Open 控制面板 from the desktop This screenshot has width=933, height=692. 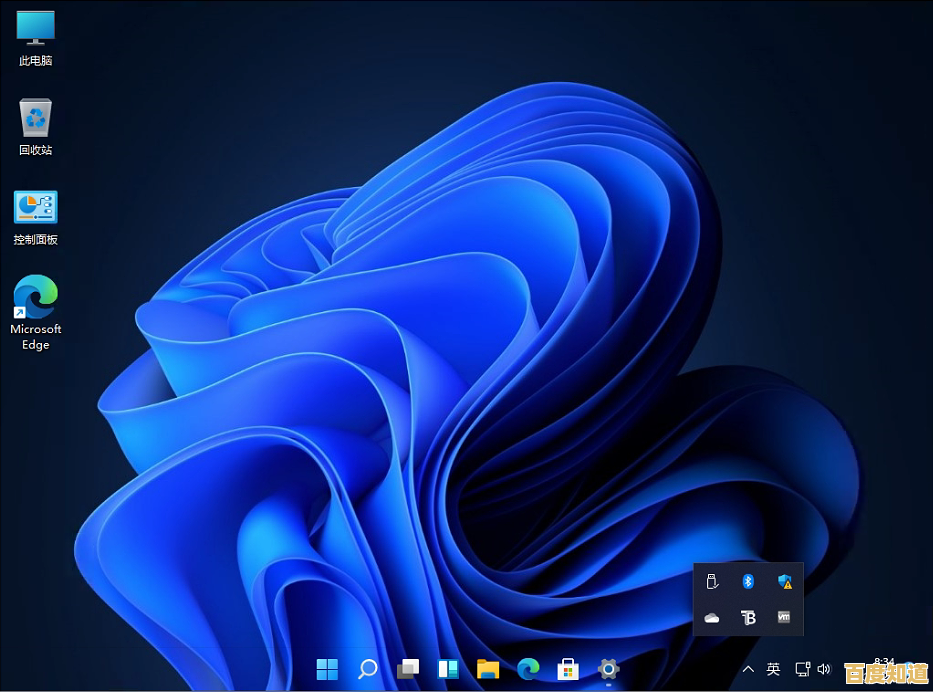click(x=35, y=210)
